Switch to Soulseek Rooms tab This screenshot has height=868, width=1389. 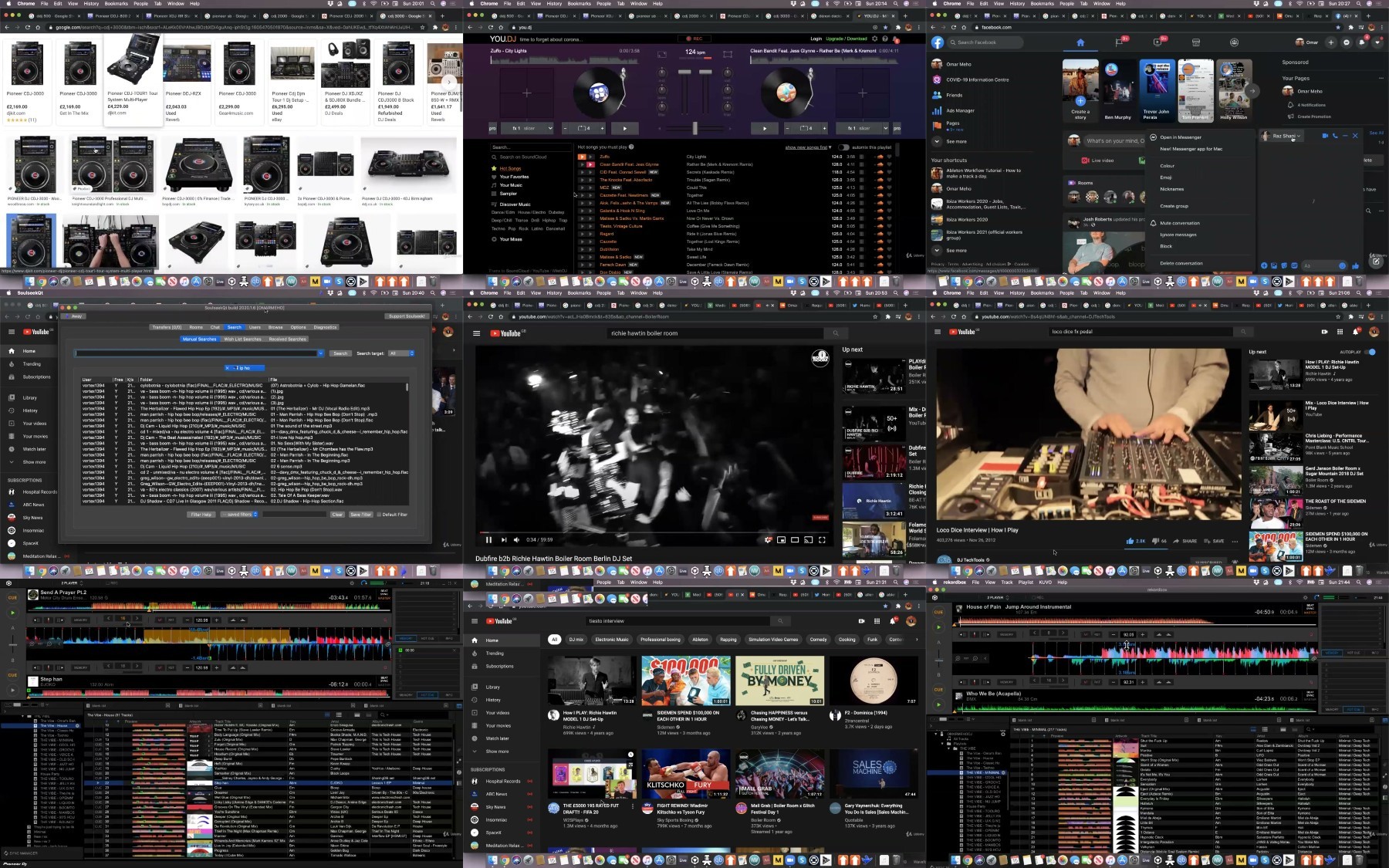point(196,327)
